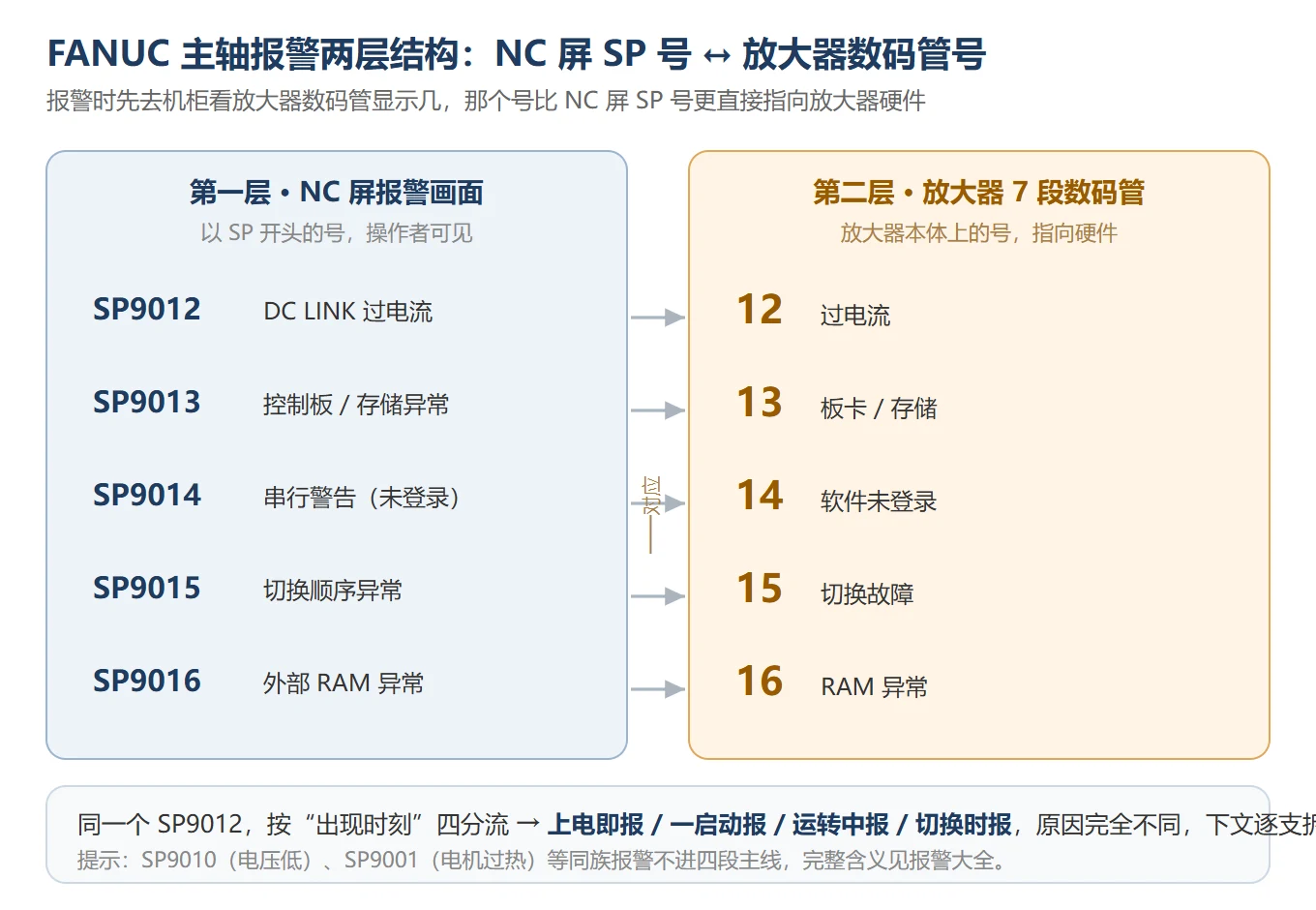
Task: Click the bold text 切换时报
Action: [x=964, y=825]
